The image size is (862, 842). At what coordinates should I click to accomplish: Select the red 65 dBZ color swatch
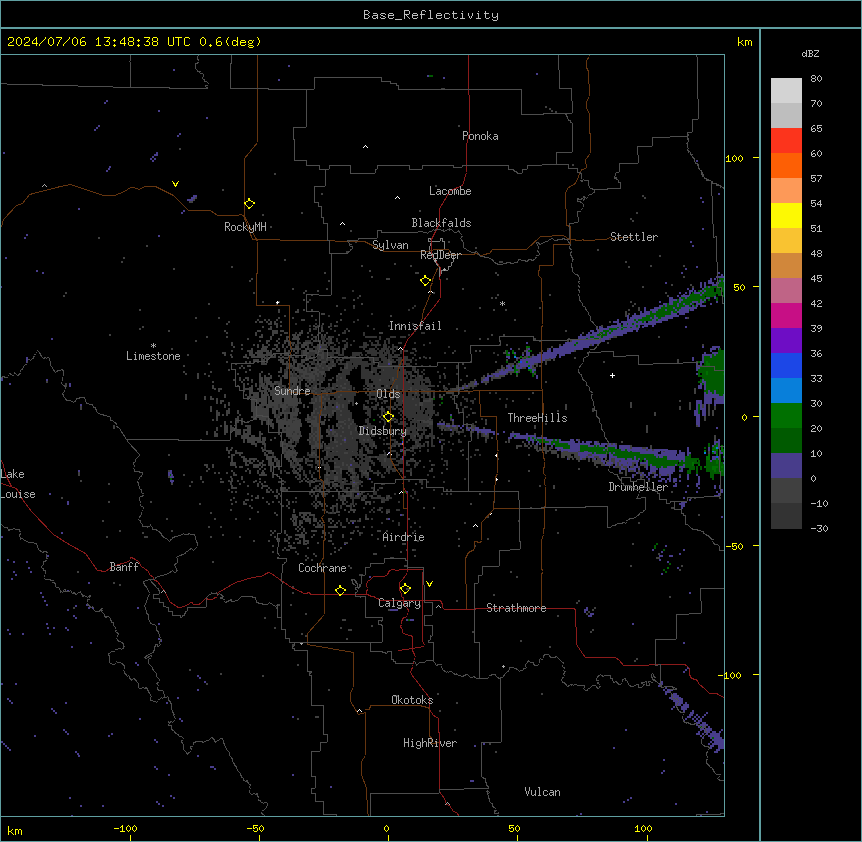(x=786, y=140)
